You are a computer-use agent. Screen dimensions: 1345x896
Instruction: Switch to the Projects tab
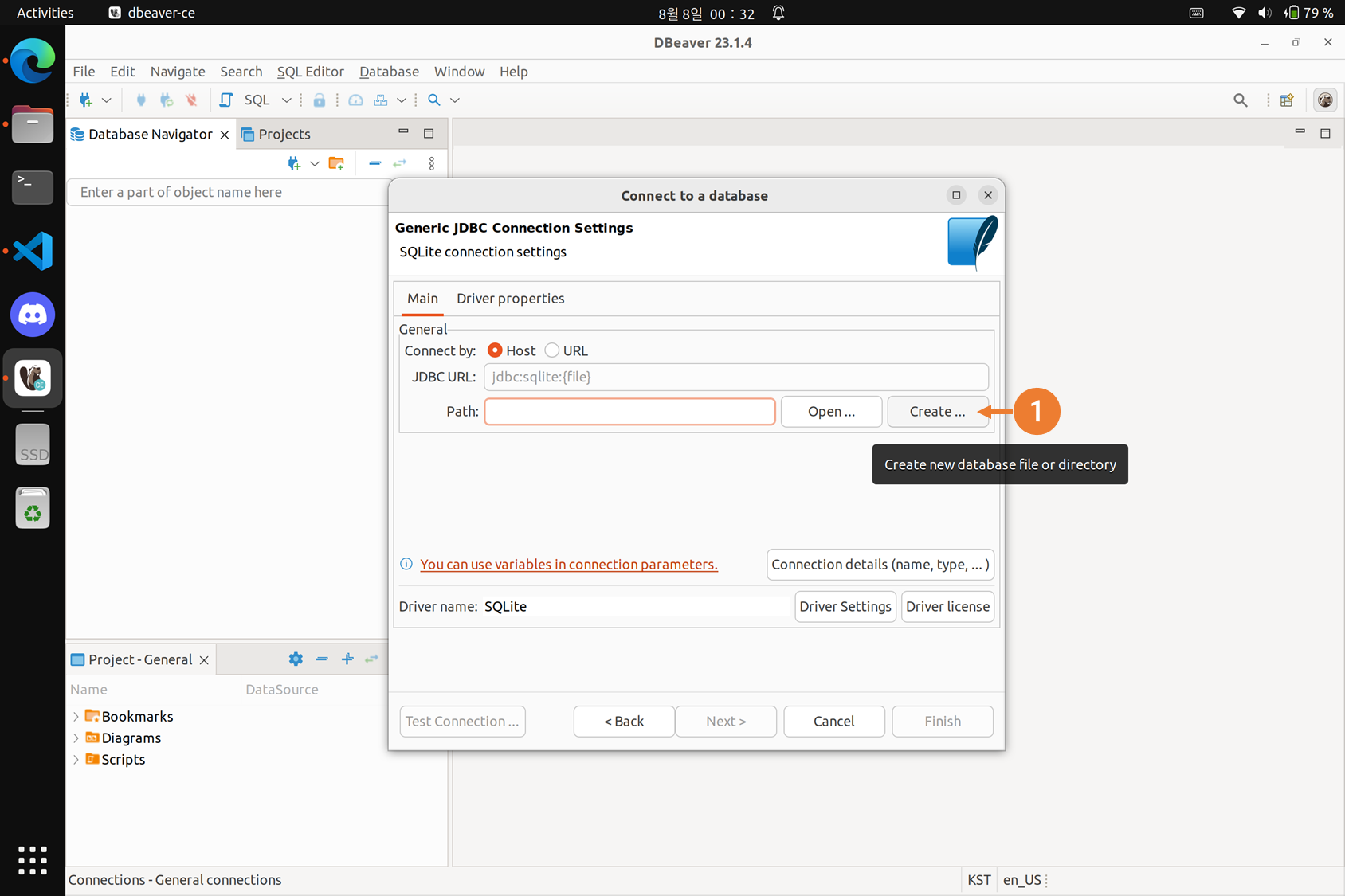pos(276,134)
